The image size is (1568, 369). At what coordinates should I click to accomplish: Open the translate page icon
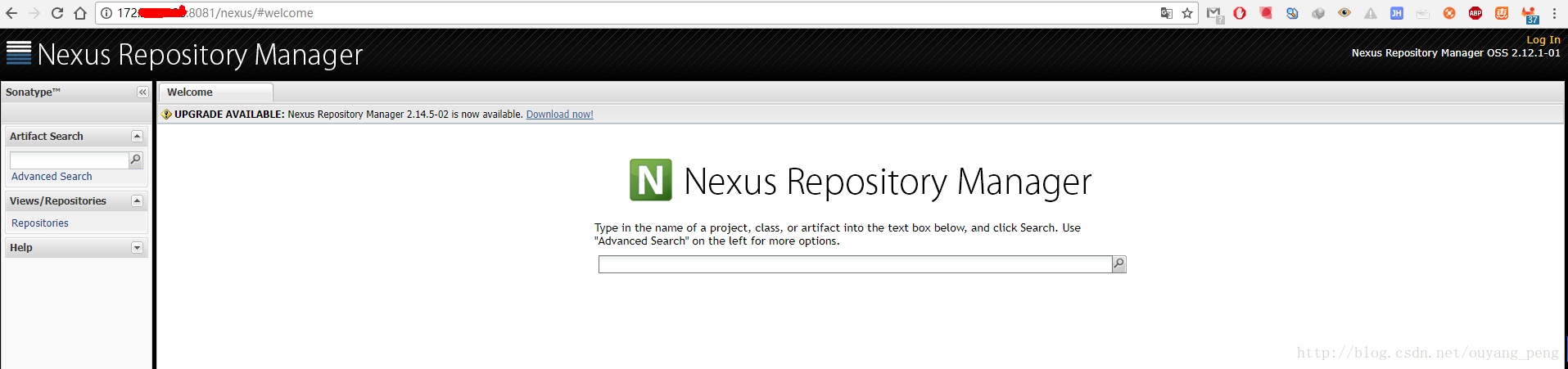[x=1167, y=13]
